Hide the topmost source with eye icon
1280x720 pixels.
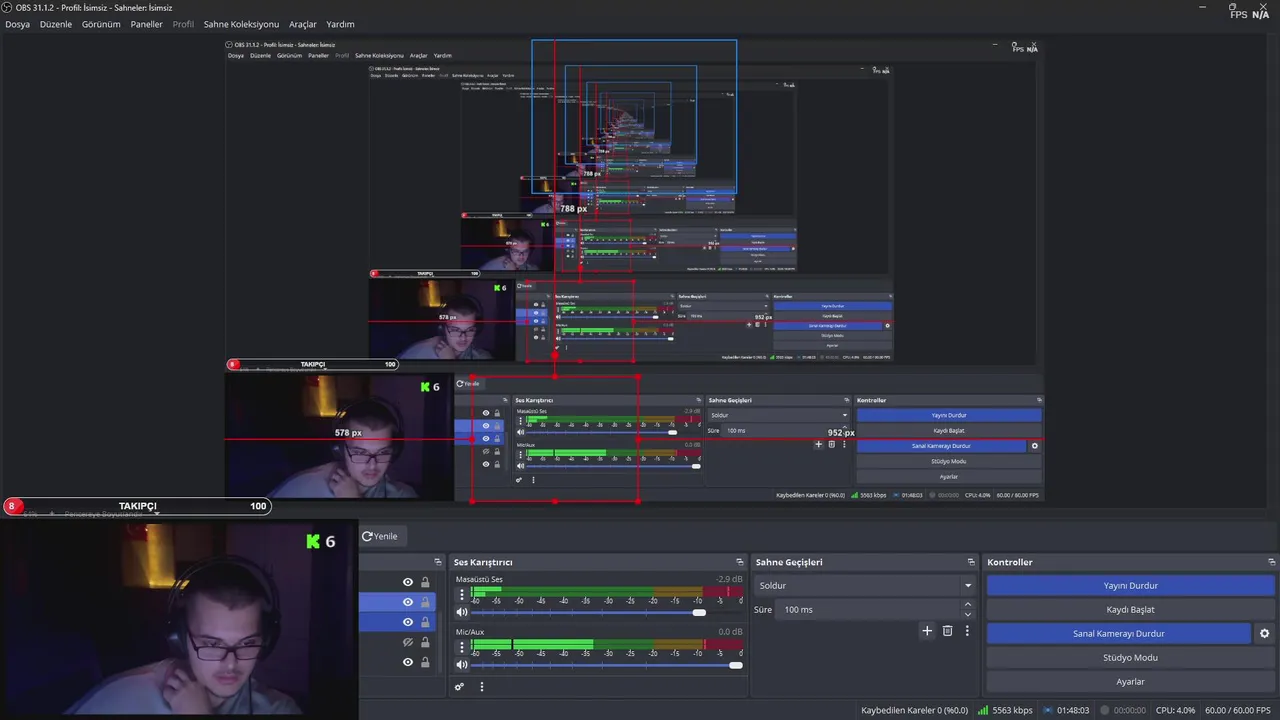[x=408, y=582]
